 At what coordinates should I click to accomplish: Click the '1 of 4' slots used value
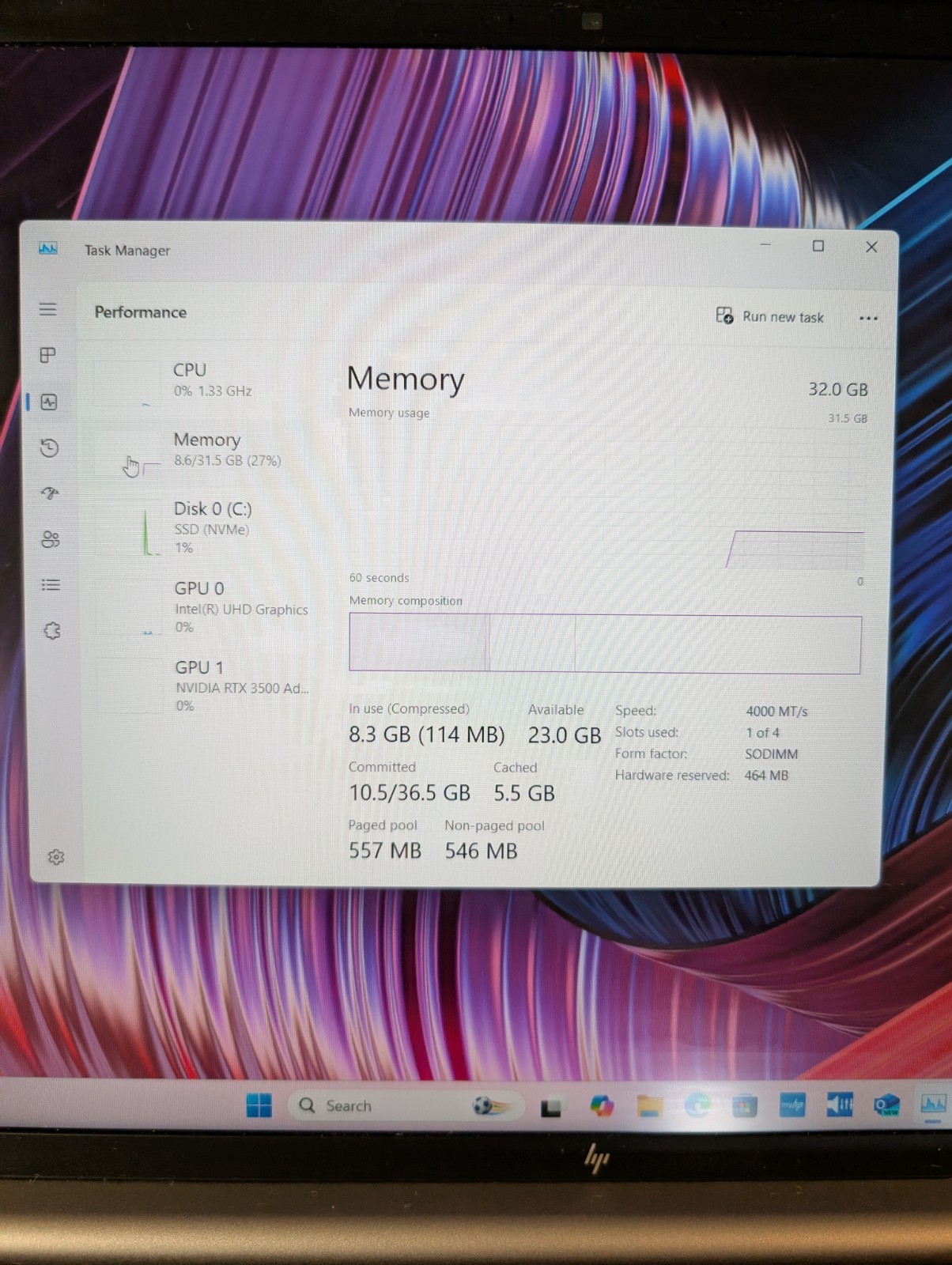point(762,733)
